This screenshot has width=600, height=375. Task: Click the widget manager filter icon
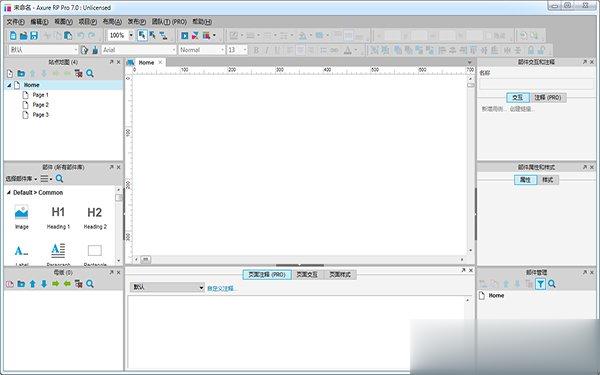(540, 284)
